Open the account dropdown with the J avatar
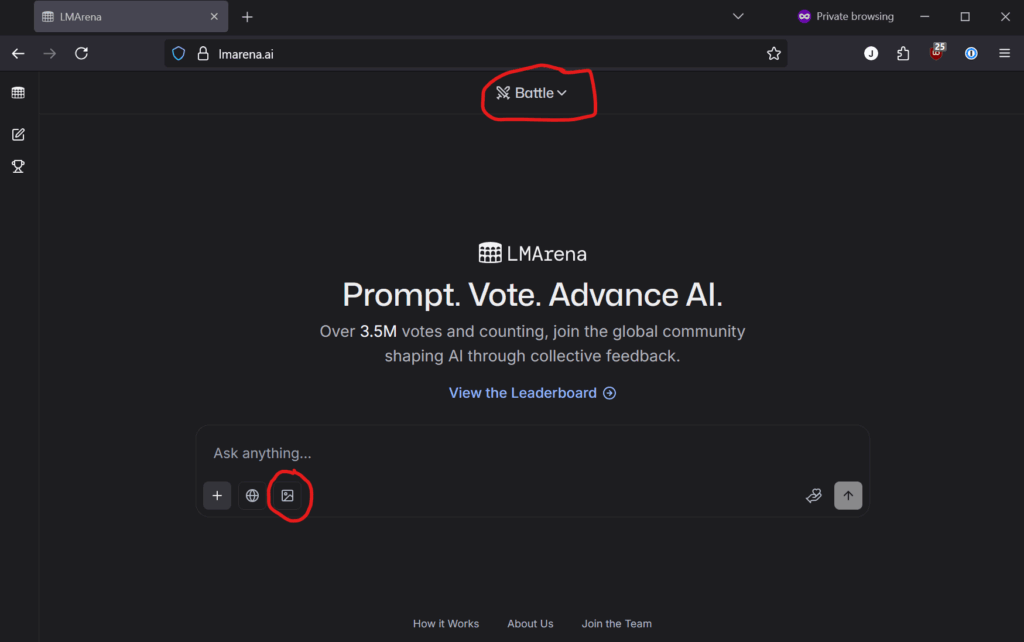The image size is (1024, 642). (x=870, y=53)
